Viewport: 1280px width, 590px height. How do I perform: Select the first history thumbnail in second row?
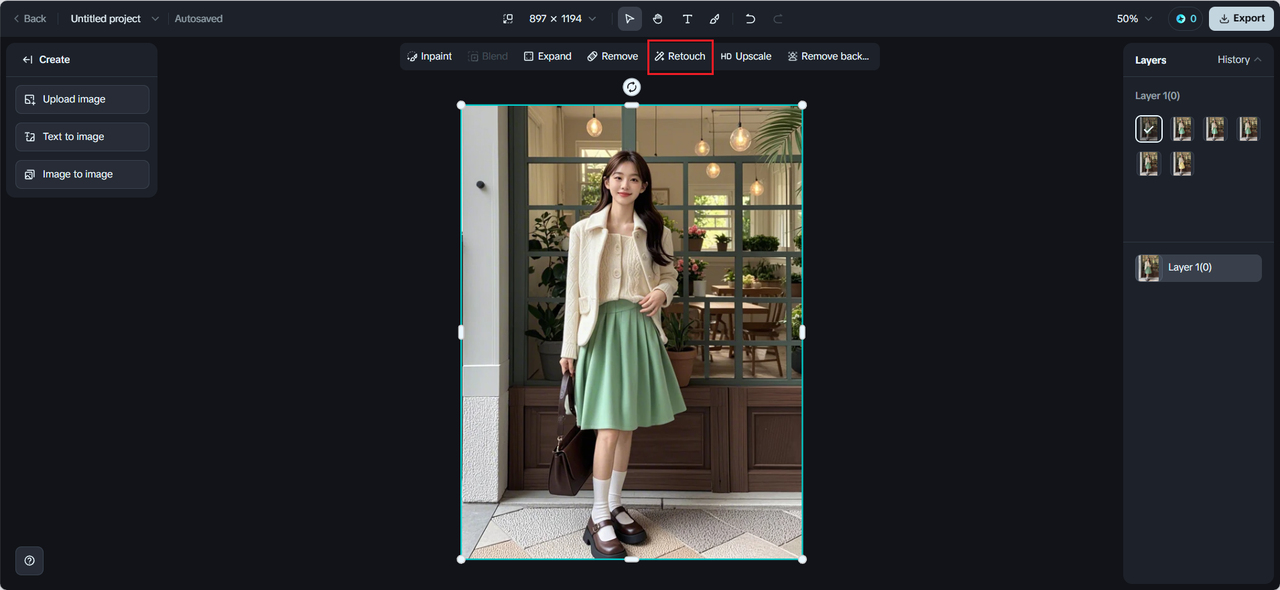pyautogui.click(x=1149, y=163)
